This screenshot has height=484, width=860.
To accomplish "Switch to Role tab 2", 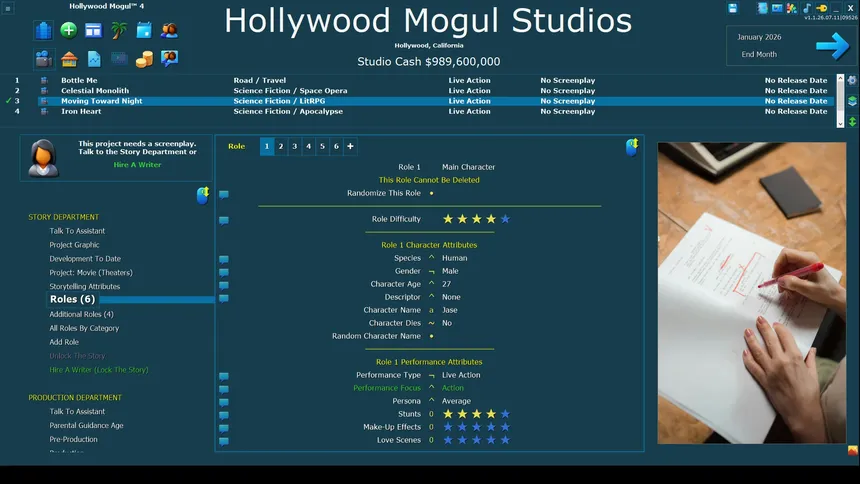I will (x=281, y=147).
